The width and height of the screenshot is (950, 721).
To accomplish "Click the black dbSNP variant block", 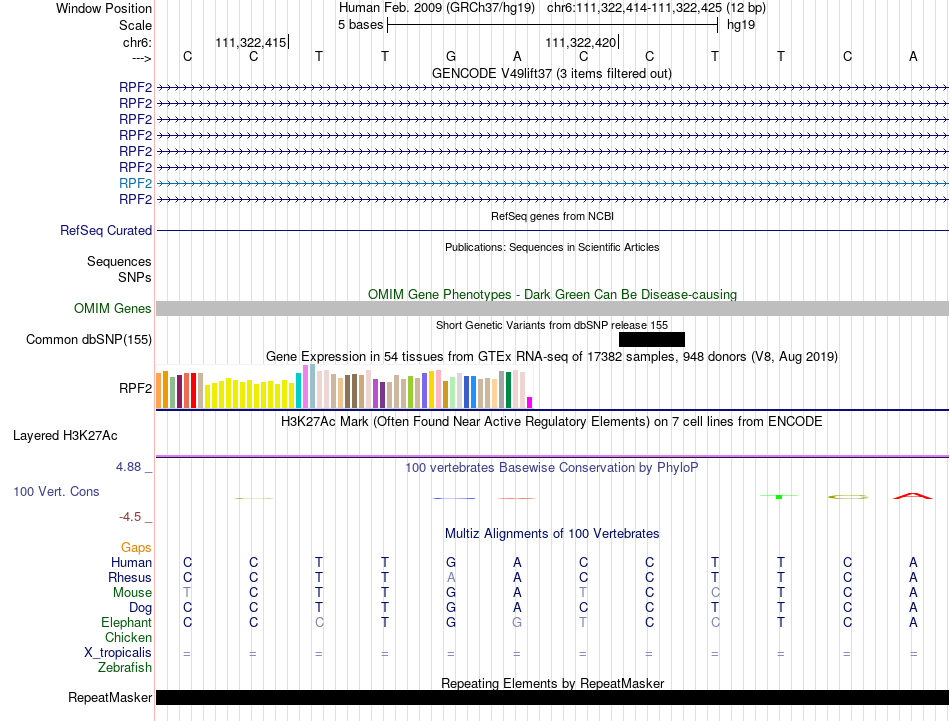I will click(x=652, y=339).
